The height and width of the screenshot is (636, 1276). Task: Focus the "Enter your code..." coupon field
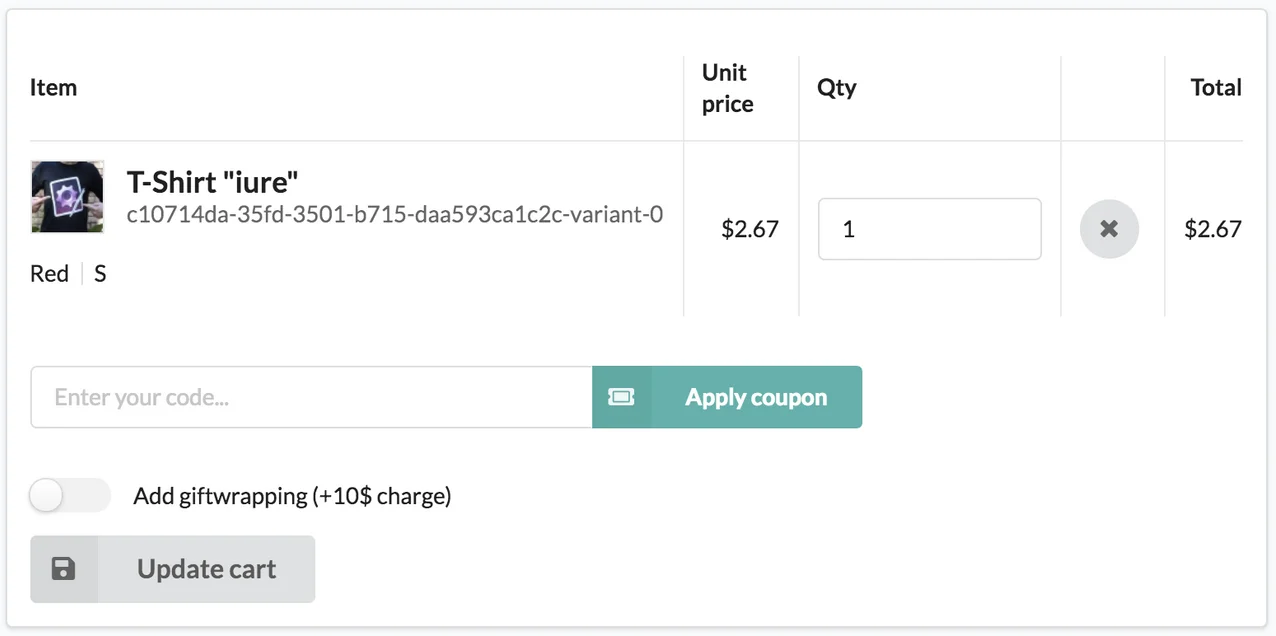click(311, 397)
